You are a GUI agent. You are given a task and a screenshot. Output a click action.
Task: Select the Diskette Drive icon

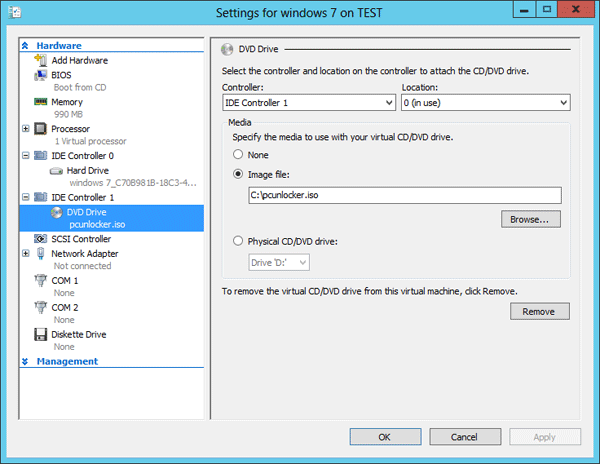(x=41, y=335)
